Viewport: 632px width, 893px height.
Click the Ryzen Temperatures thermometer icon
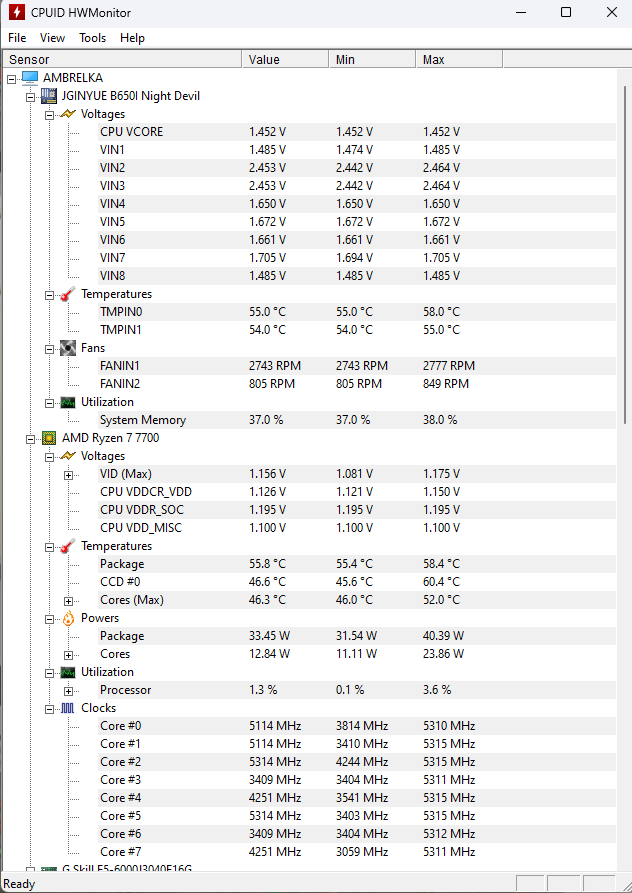point(68,546)
